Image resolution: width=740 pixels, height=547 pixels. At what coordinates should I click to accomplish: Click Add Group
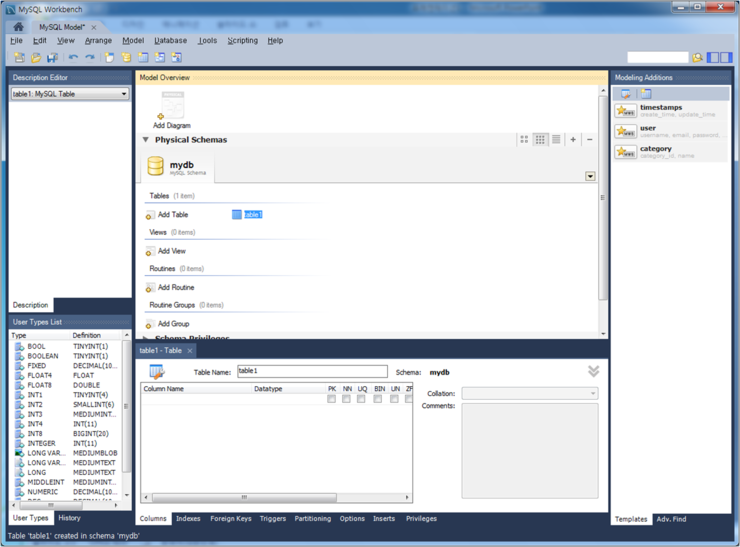(168, 324)
